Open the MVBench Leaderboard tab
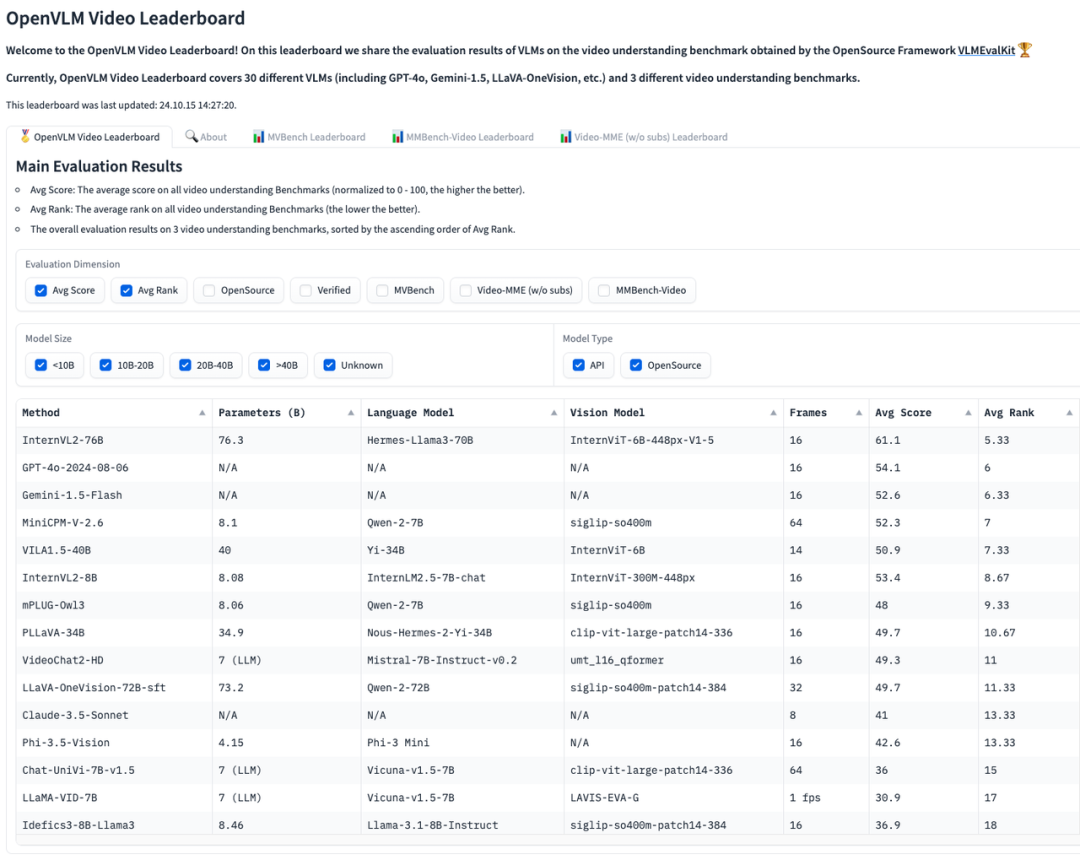This screenshot has width=1080, height=860. [x=309, y=137]
